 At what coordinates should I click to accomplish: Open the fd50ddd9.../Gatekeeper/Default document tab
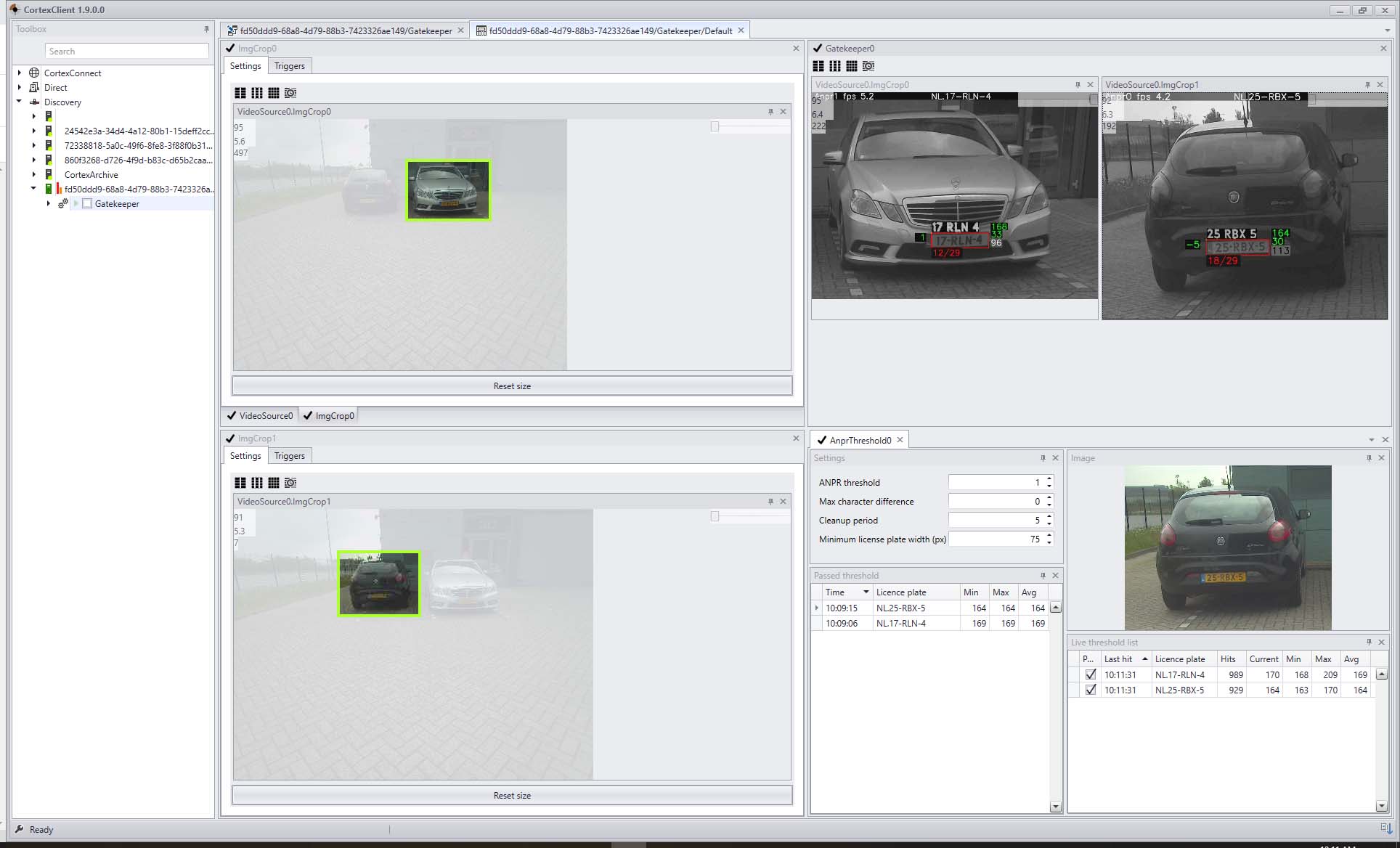coord(610,30)
